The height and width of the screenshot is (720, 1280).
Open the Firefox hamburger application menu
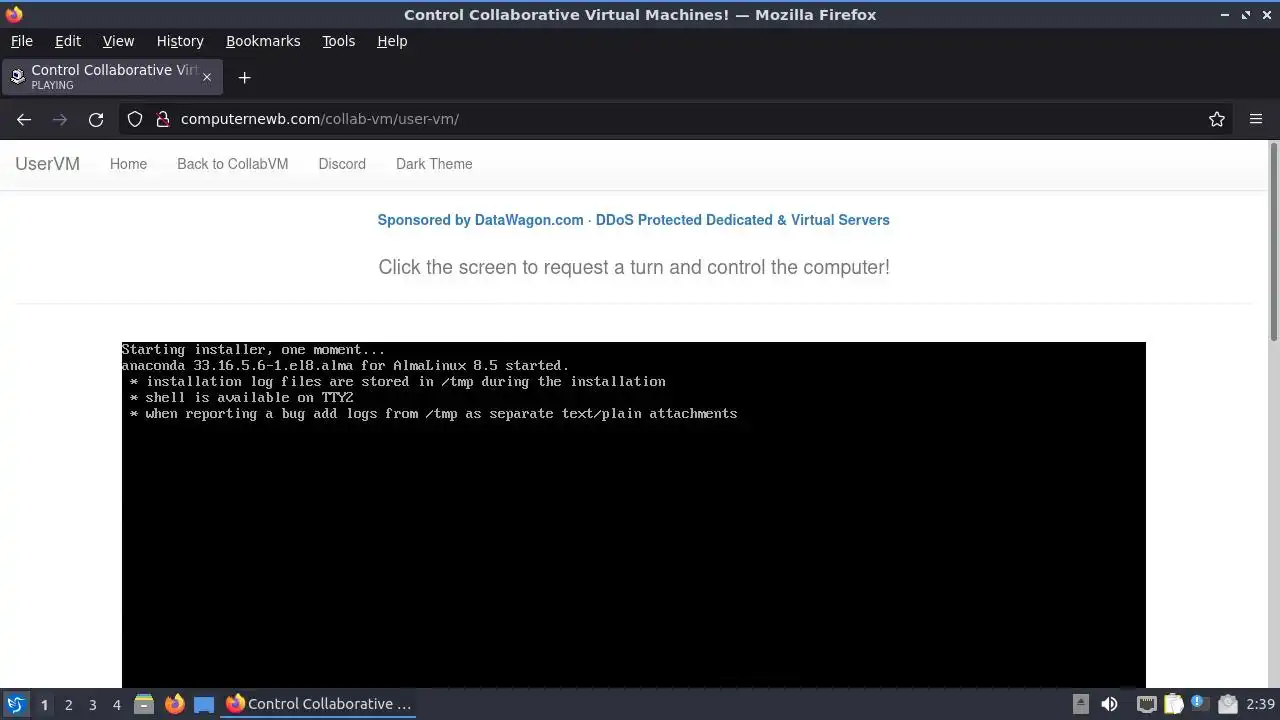(1256, 119)
